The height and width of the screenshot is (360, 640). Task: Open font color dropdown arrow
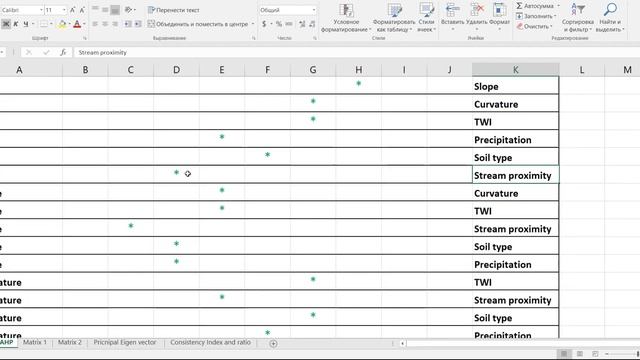click(x=84, y=24)
